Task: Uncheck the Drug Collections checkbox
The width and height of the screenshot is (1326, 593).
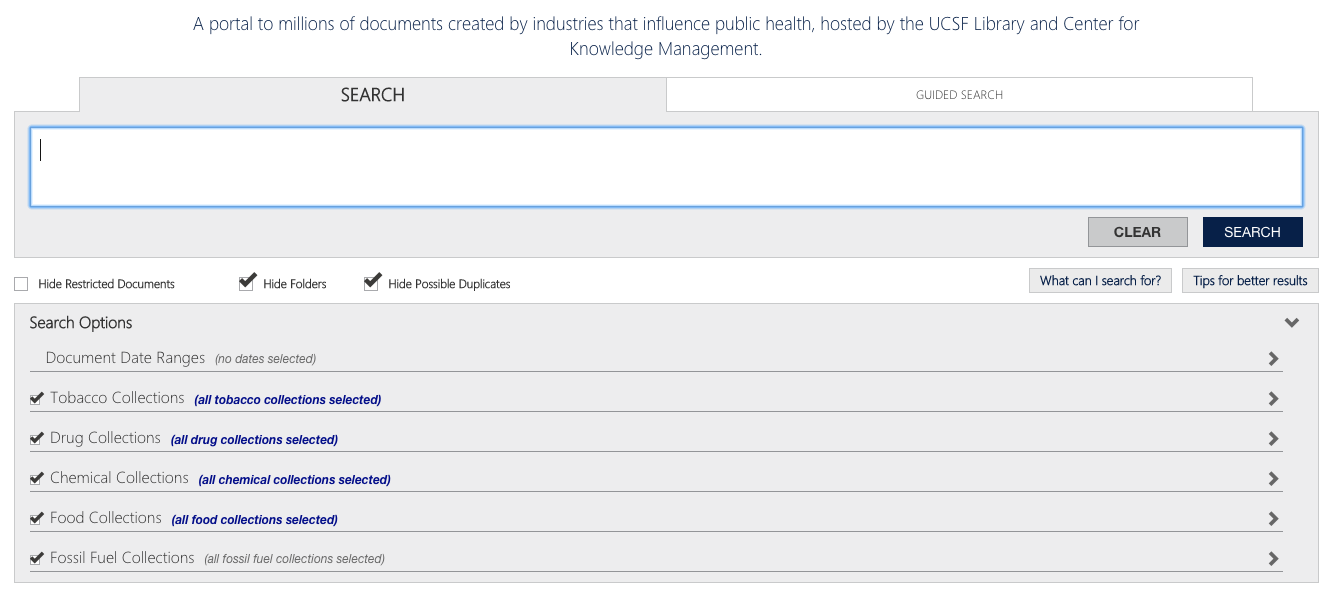Action: click(x=37, y=438)
